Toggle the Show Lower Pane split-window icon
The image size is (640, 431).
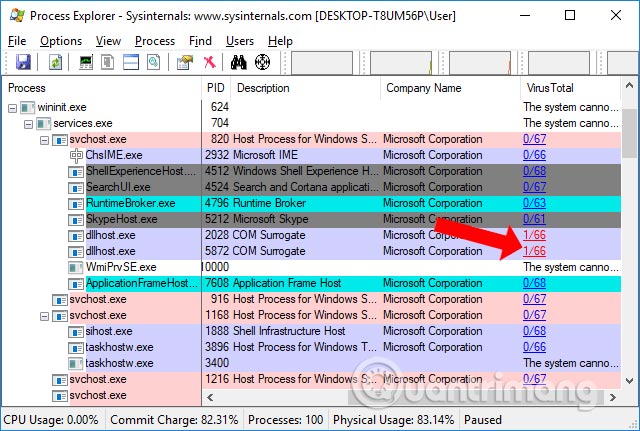click(x=131, y=62)
